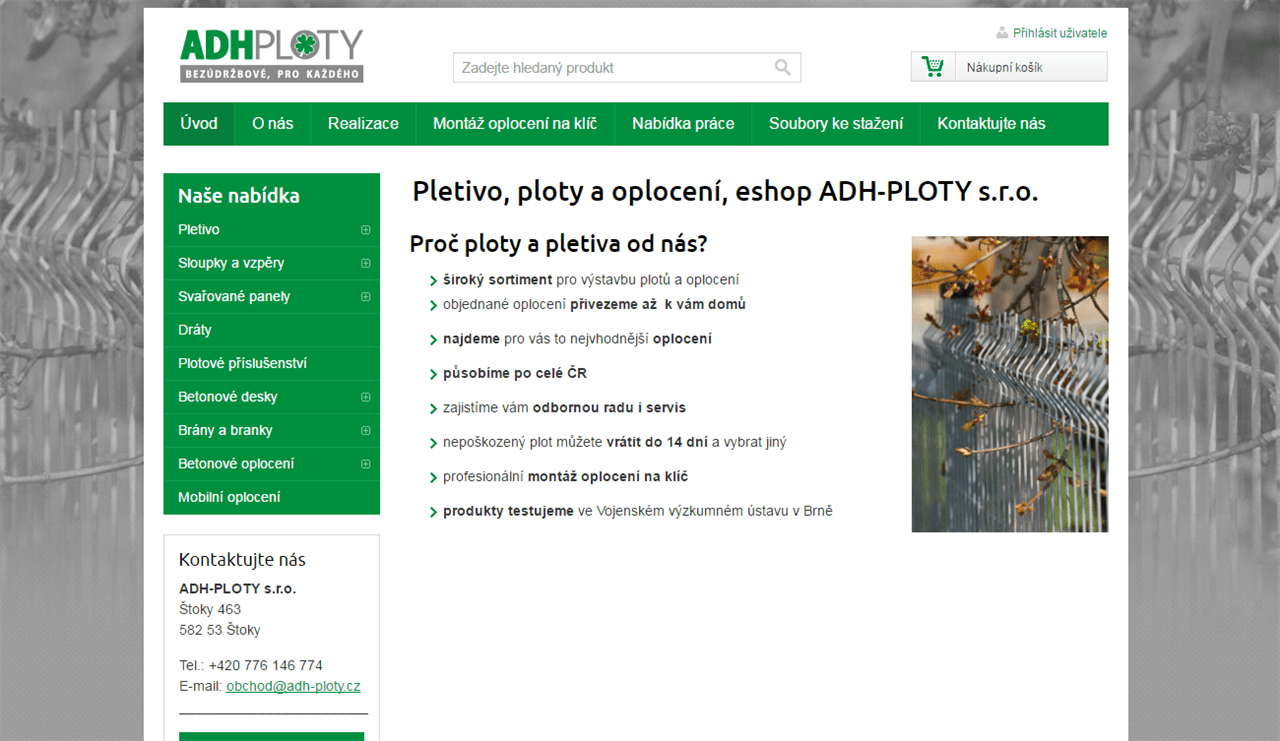This screenshot has height=741, width=1280.
Task: Click the text produkty testujeme
Action: point(509,511)
